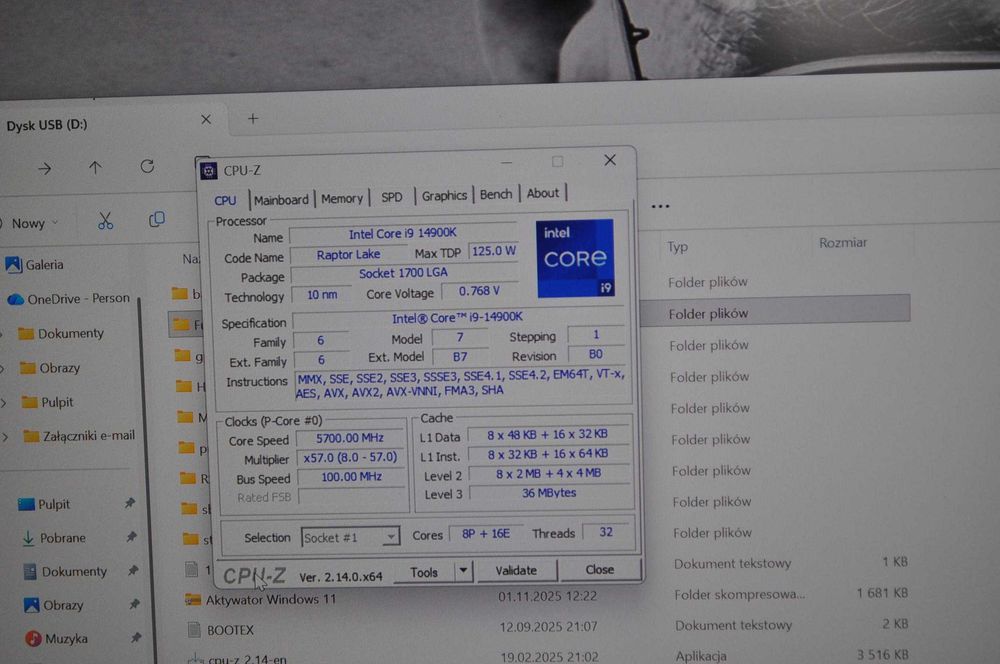Open OneDrive - Person in the sidebar
Viewport: 1000px width, 664px height.
coord(69,299)
